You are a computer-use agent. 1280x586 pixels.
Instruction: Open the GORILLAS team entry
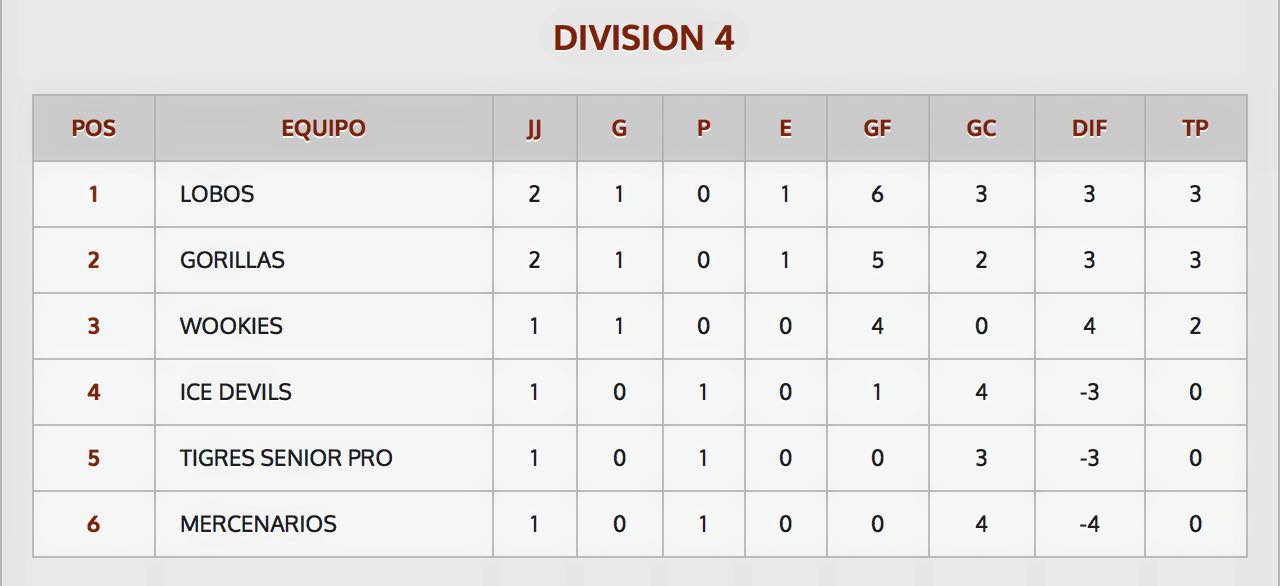pyautogui.click(x=232, y=260)
